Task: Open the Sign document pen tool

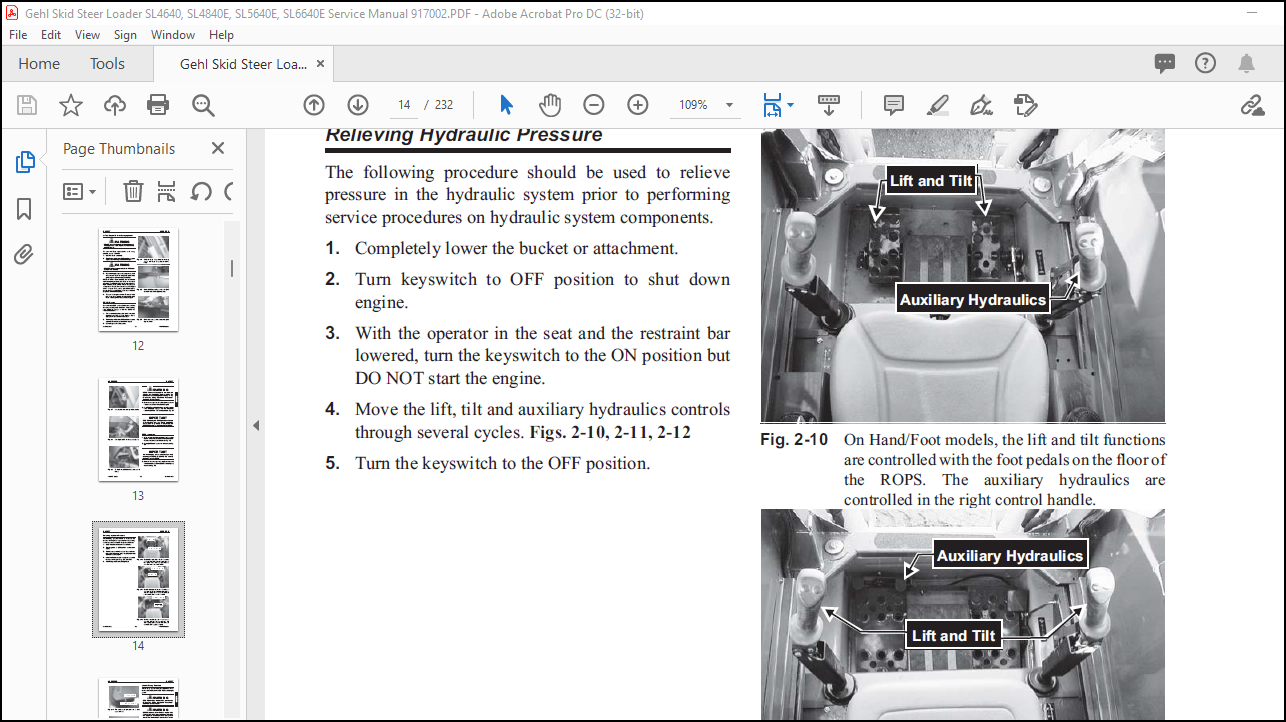Action: point(981,105)
